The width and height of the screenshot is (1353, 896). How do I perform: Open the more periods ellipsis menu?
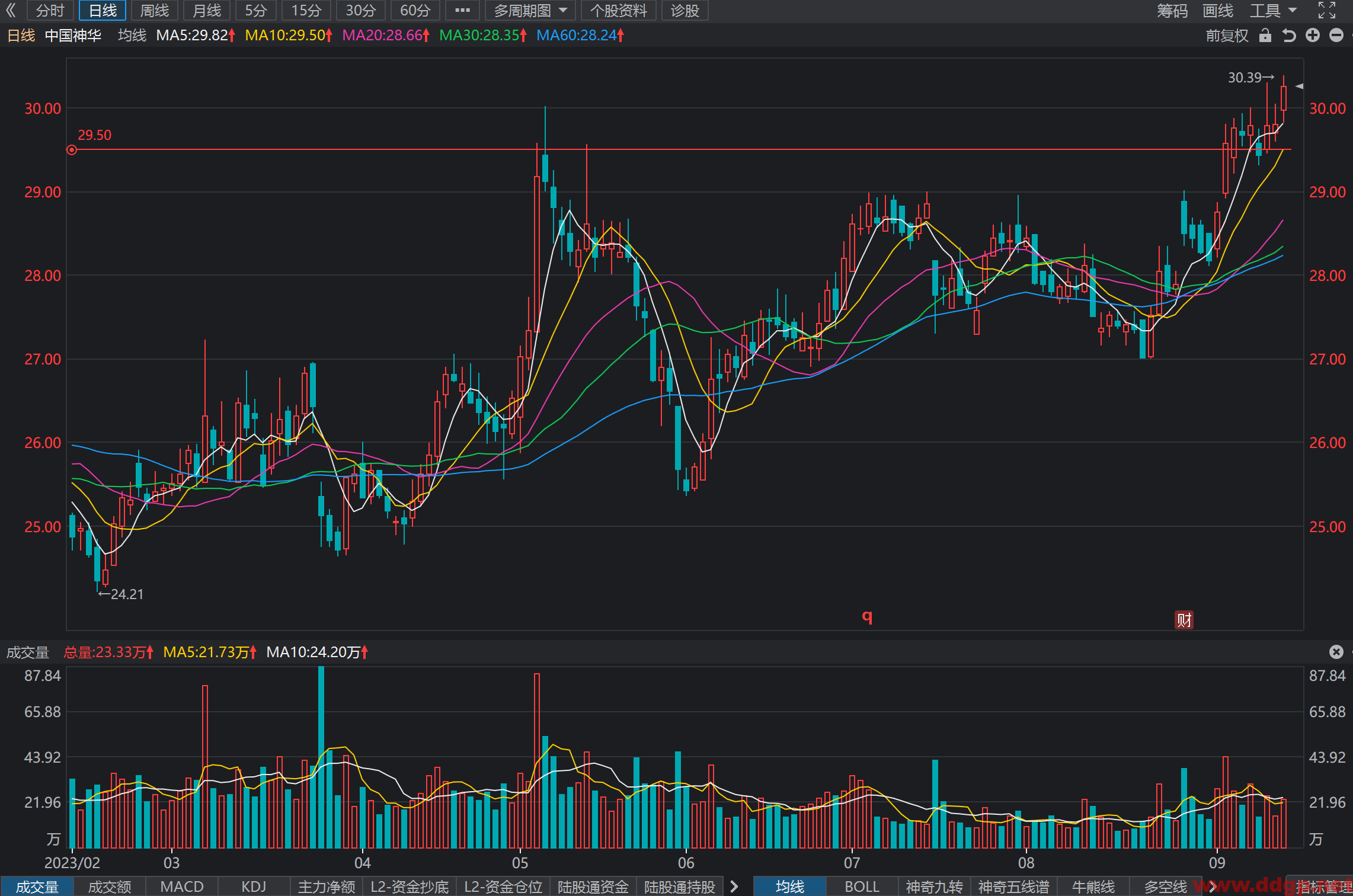[462, 10]
